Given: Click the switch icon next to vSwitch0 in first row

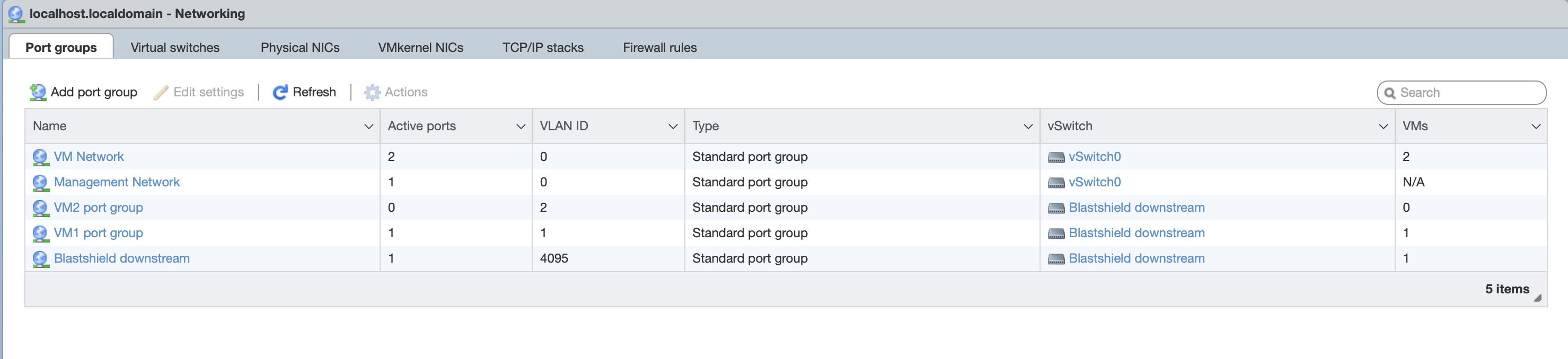Looking at the screenshot, I should click(1055, 158).
